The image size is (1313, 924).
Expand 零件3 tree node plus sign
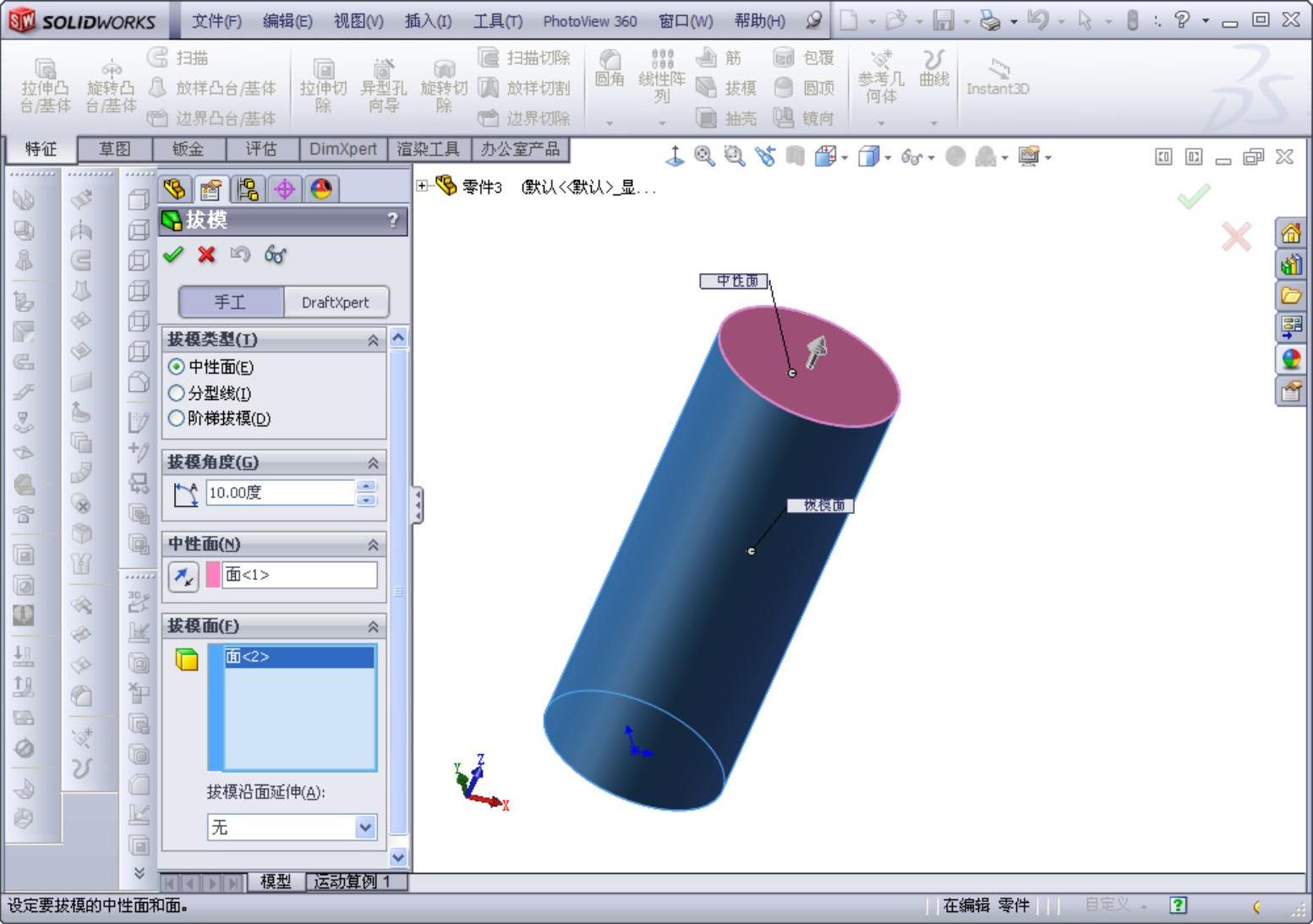422,186
